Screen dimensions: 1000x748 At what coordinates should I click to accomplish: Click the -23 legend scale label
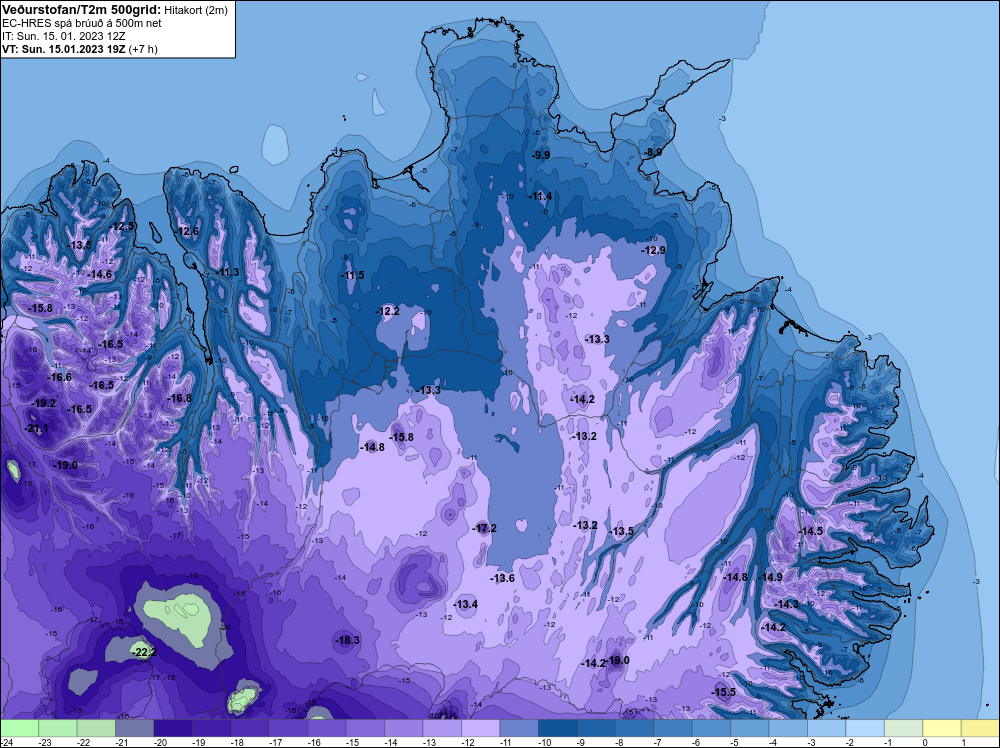(45, 742)
